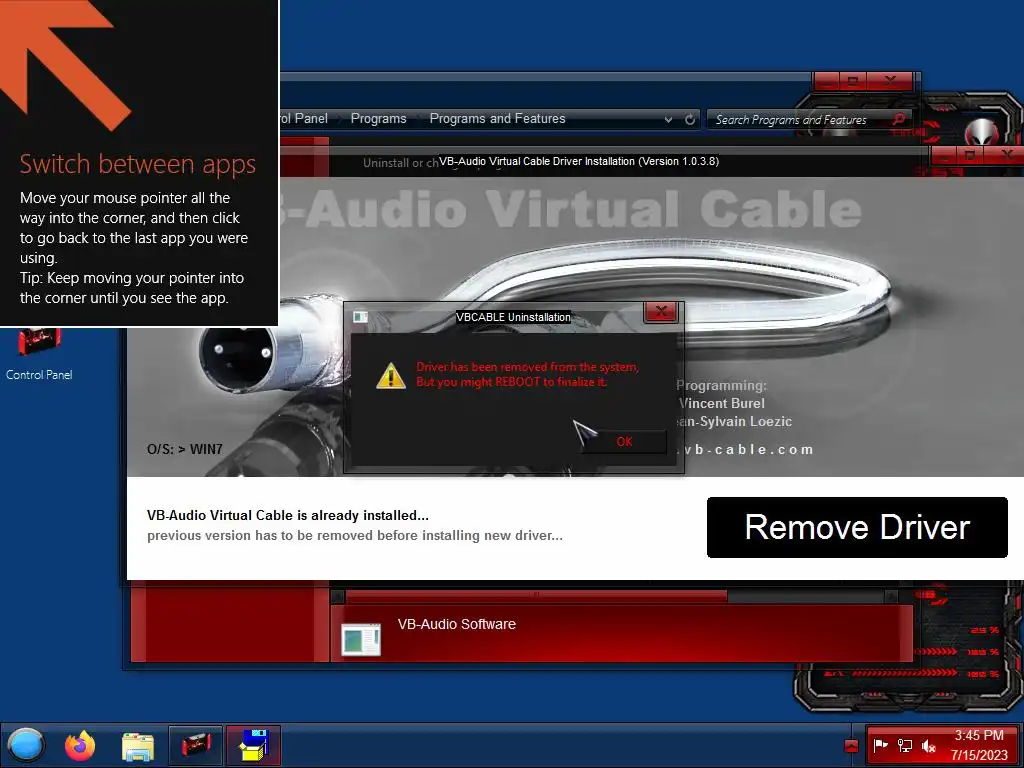Viewport: 1024px width, 768px height.
Task: Close the VBCABLE Uninstallation dialog
Action: [662, 312]
